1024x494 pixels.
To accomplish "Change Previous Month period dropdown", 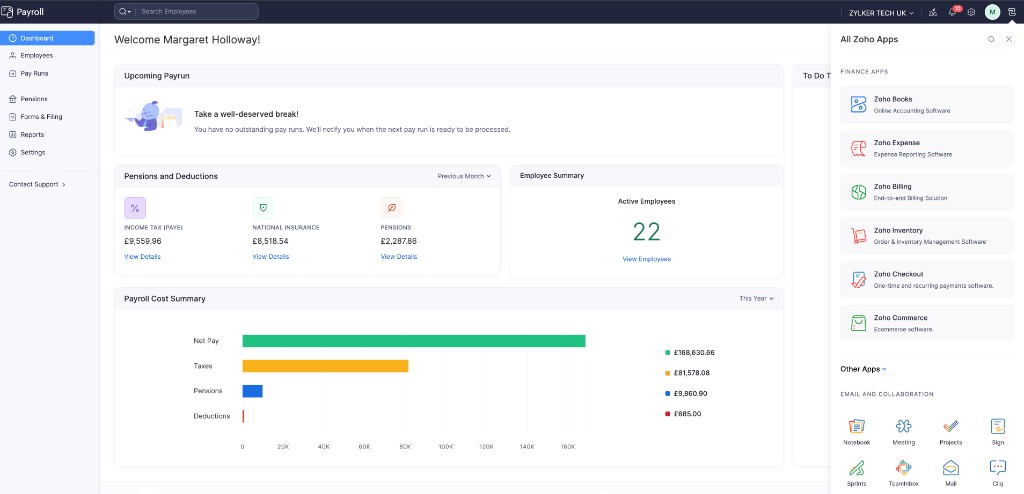I will tap(464, 176).
